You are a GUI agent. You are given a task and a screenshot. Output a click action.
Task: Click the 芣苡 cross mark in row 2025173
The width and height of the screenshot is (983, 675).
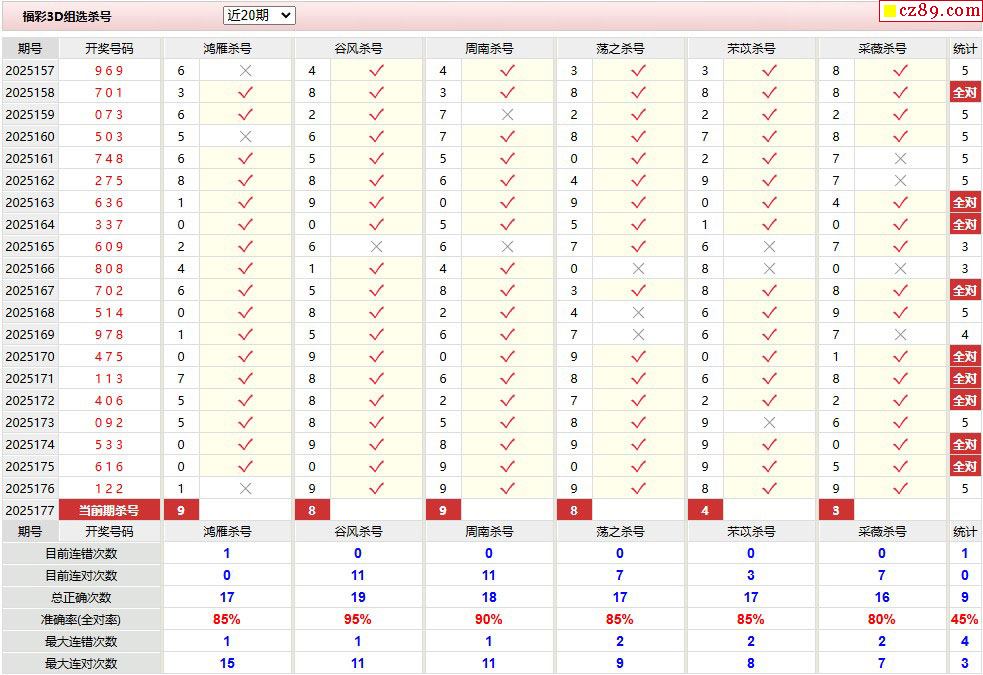770,422
